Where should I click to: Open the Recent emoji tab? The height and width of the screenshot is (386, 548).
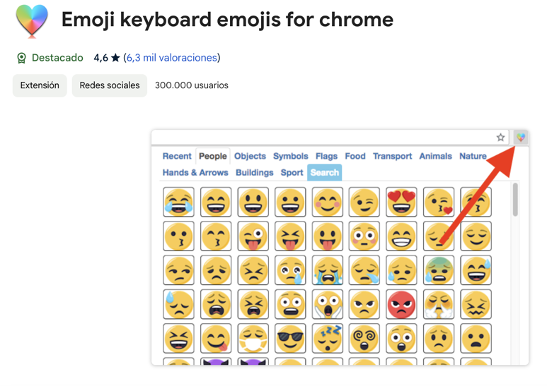point(177,156)
